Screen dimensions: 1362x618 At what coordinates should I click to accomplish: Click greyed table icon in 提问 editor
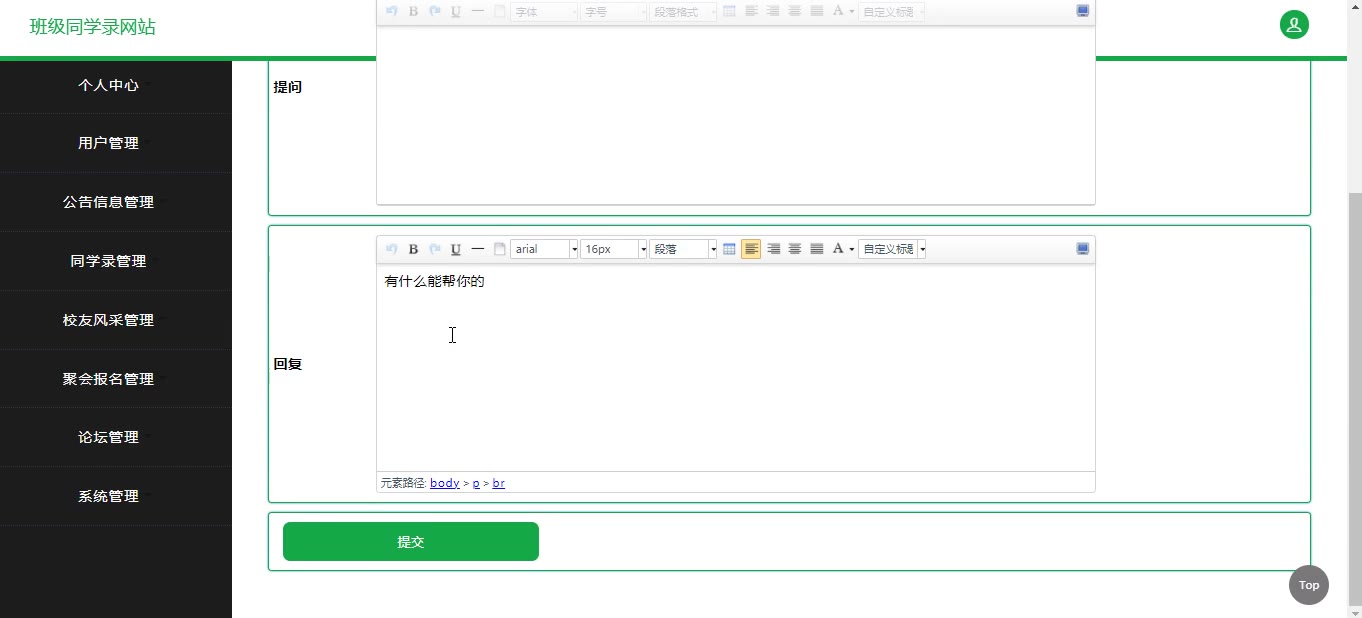(x=729, y=12)
